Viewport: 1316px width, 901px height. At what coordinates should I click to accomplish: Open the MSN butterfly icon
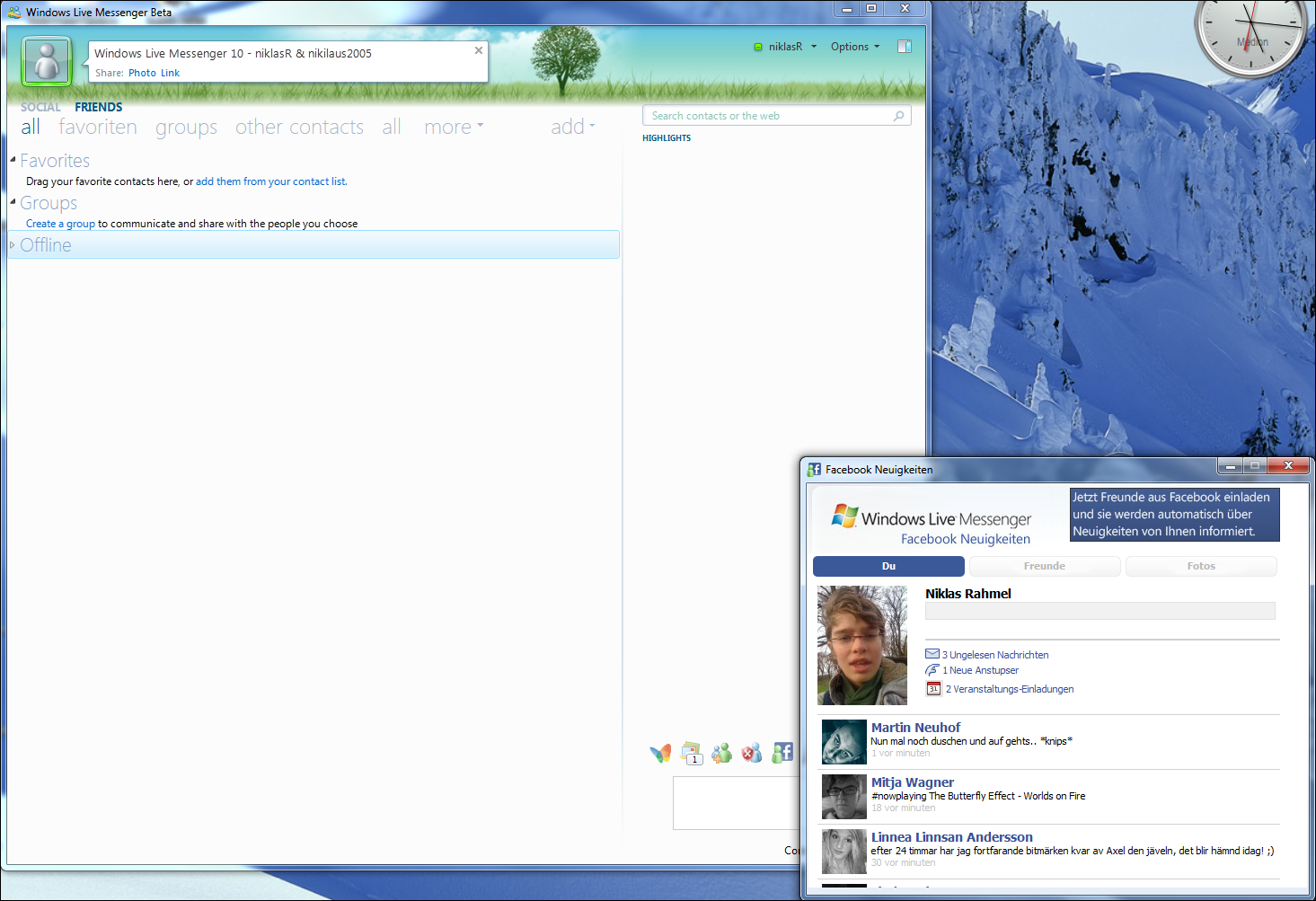coord(660,754)
